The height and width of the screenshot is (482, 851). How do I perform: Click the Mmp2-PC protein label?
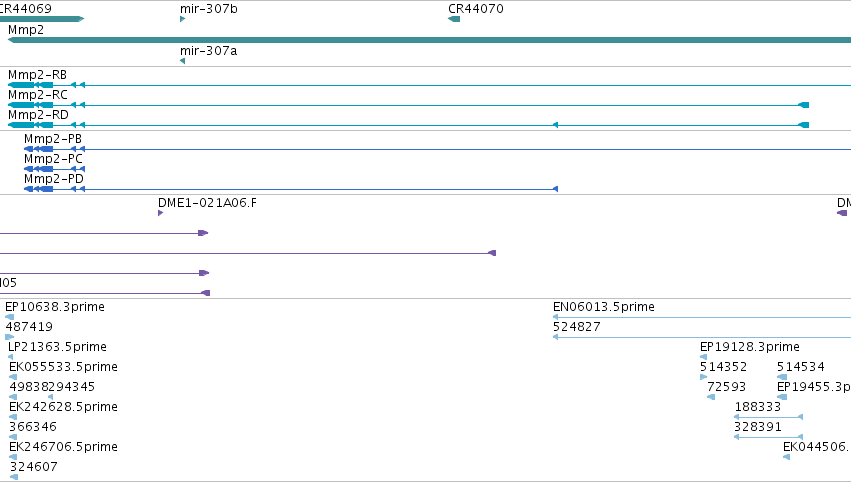point(54,158)
